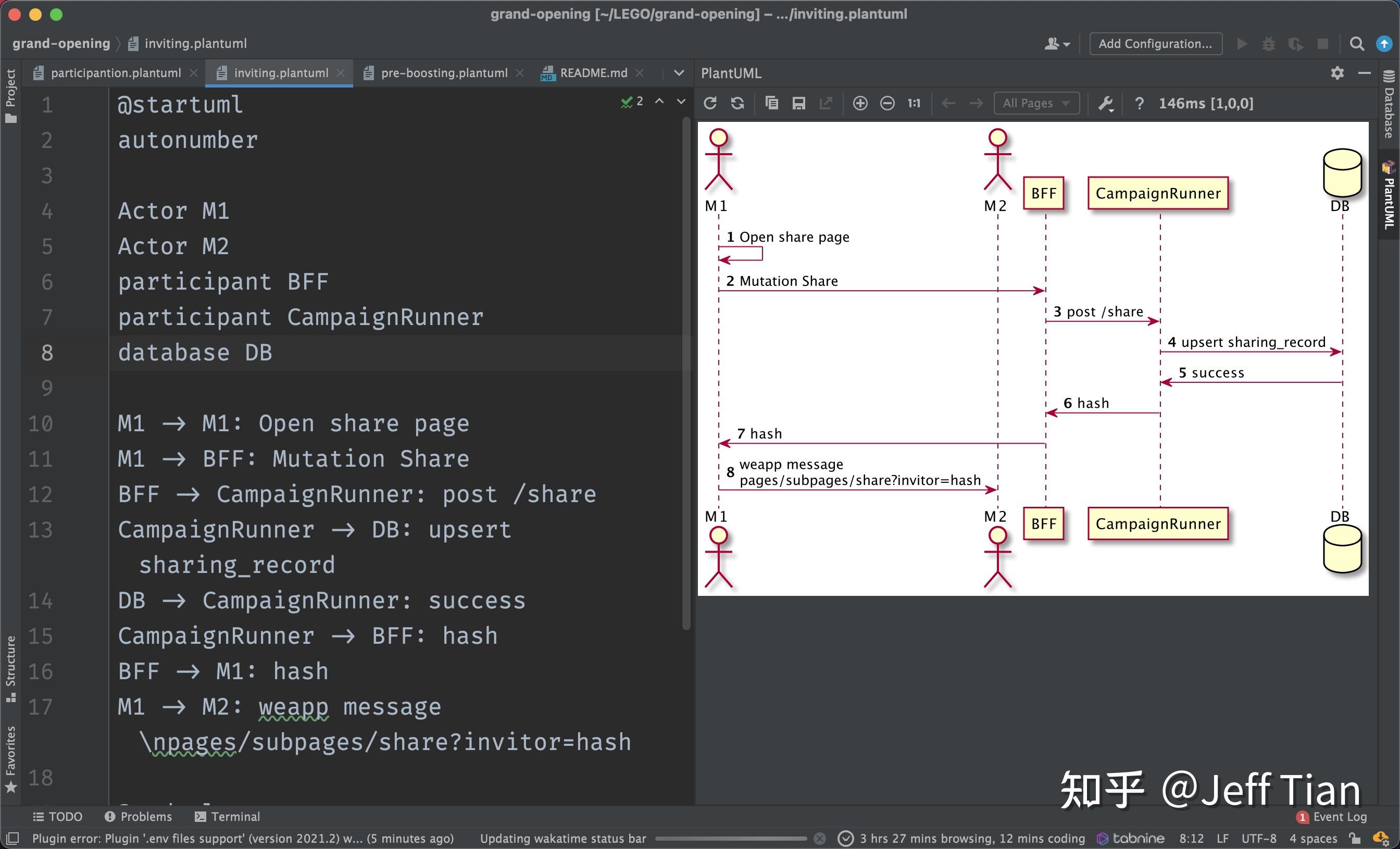1400x849 pixels.
Task: Zoom out of the PlantUML preview
Action: pos(887,103)
